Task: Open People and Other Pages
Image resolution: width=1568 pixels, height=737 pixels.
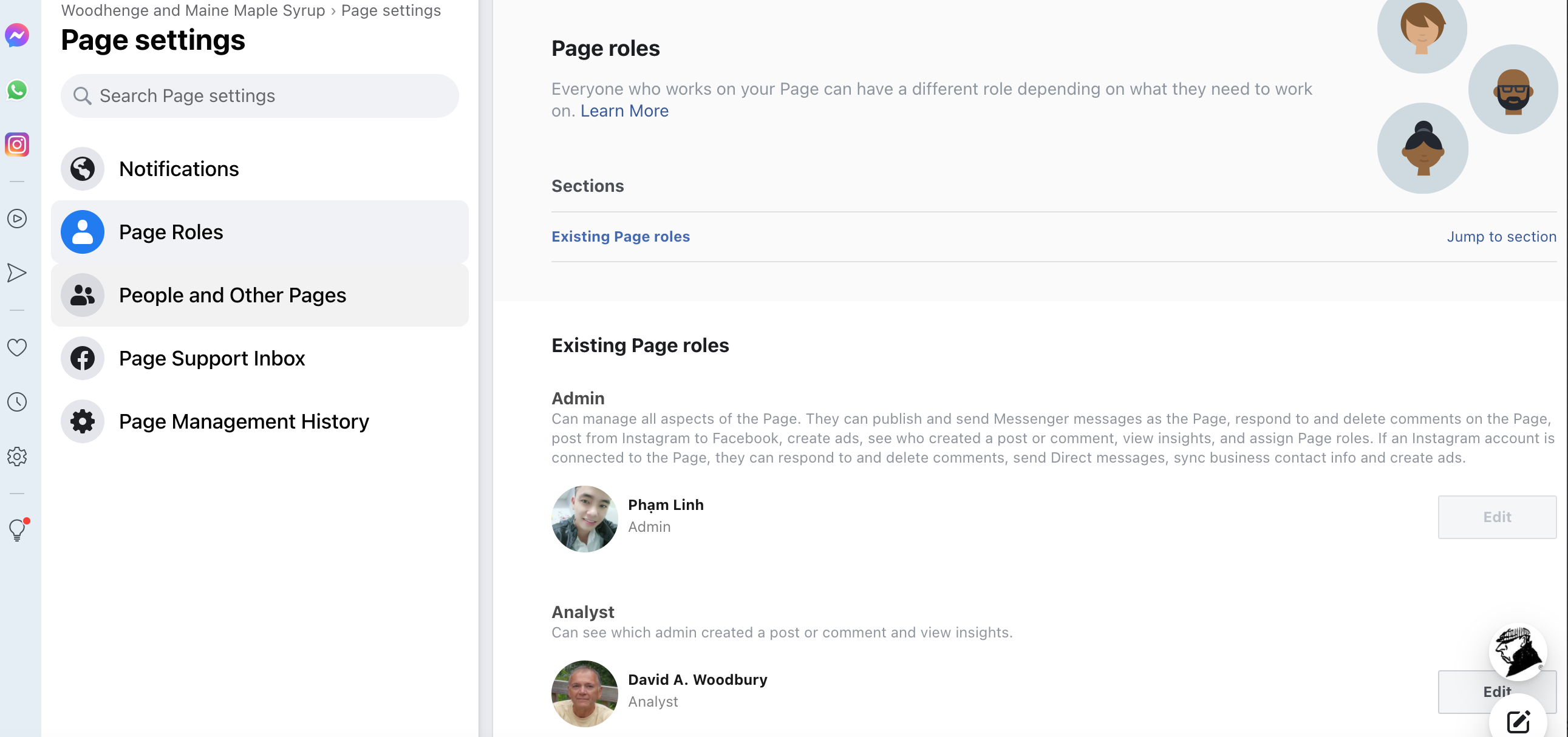Action: [233, 295]
